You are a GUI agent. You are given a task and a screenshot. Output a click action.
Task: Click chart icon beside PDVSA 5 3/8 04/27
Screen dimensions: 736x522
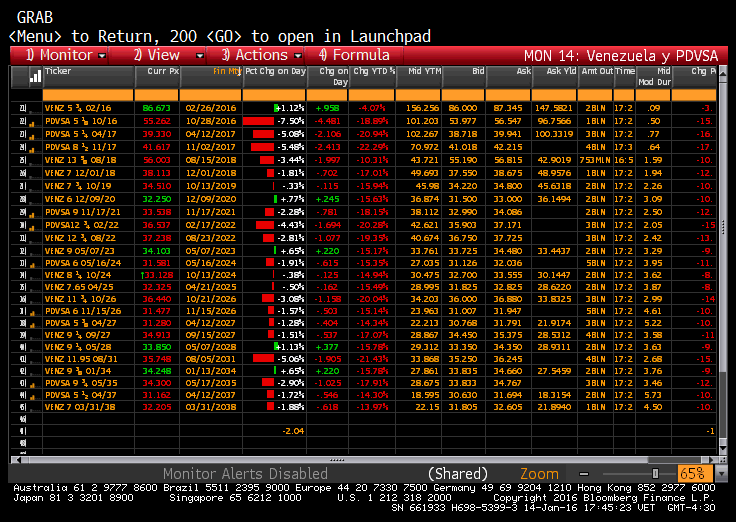(x=32, y=326)
